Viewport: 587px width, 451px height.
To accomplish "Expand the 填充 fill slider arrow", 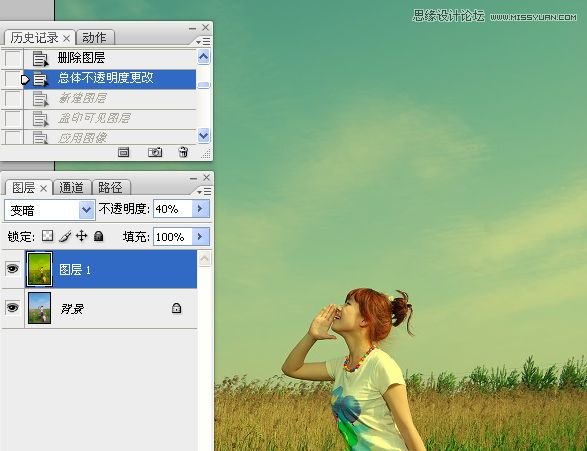I will click(x=200, y=237).
